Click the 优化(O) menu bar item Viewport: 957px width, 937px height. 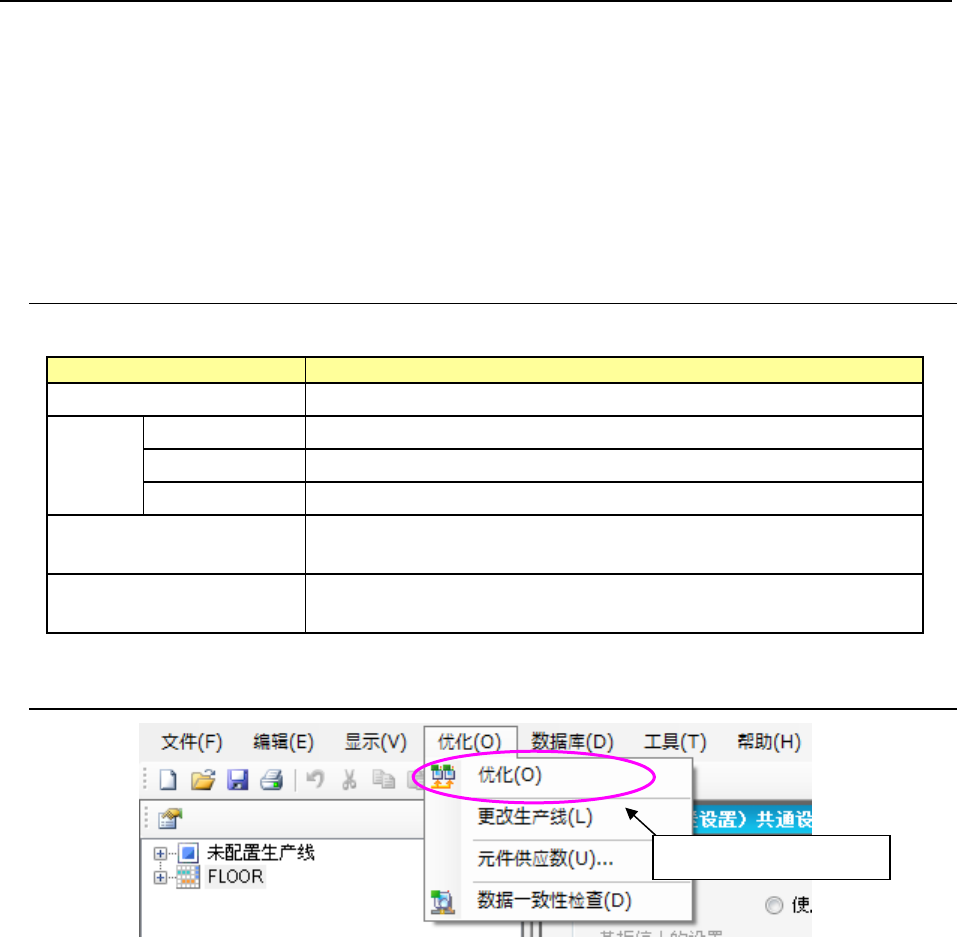pos(470,742)
